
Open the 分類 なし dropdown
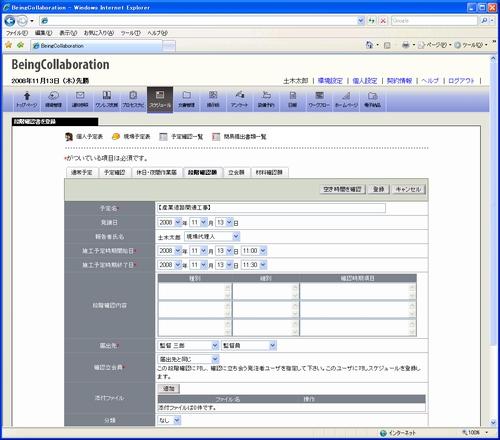tap(169, 420)
